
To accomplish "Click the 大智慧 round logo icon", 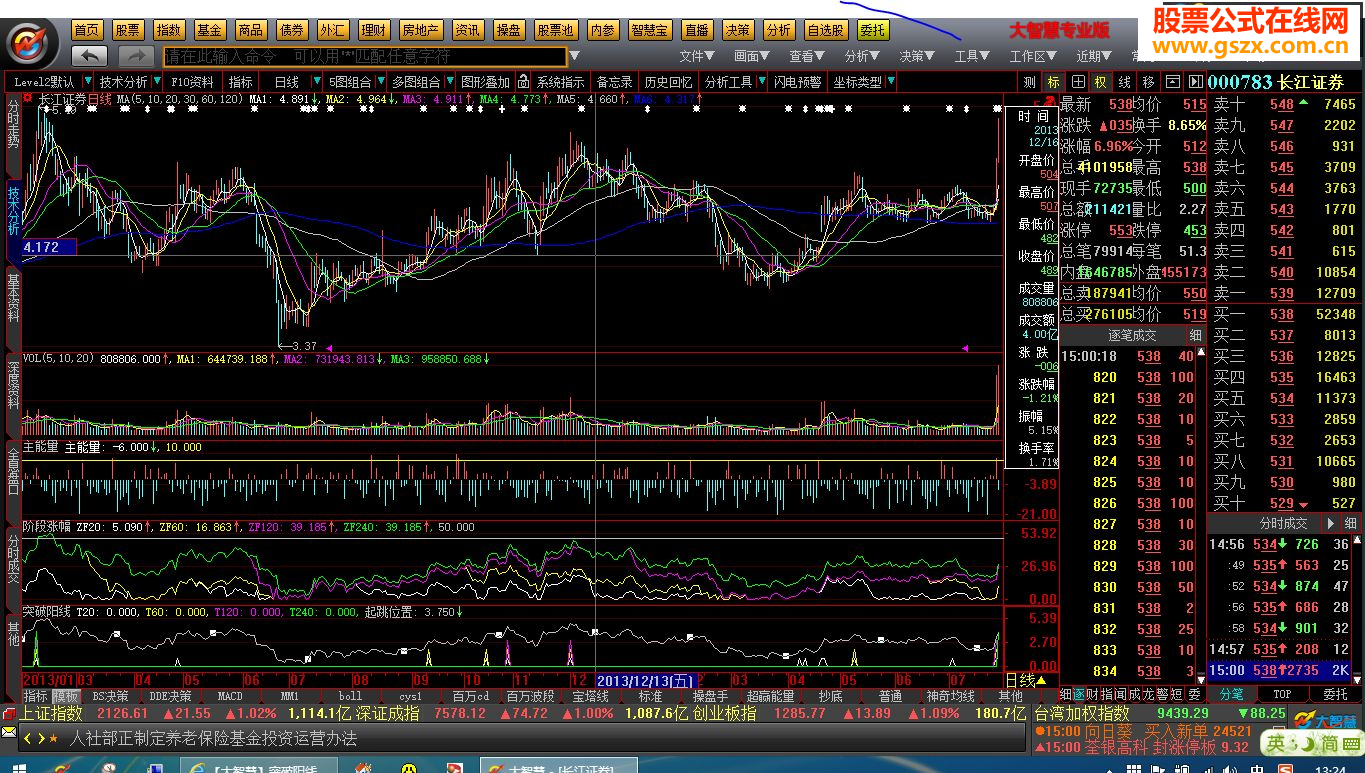I will [31, 42].
